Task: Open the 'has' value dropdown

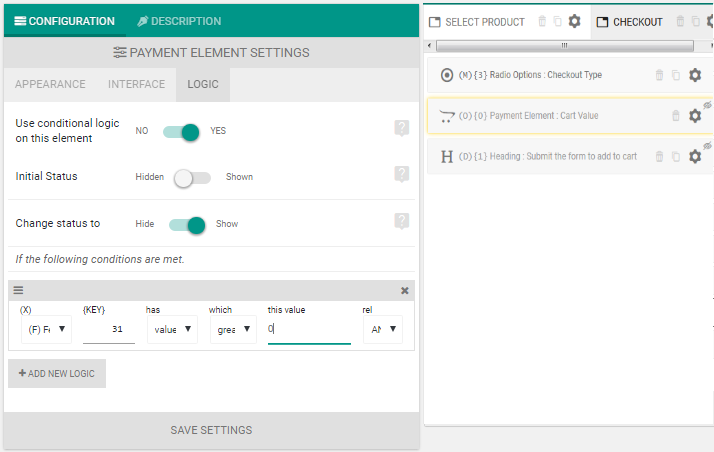Action: [x=172, y=329]
